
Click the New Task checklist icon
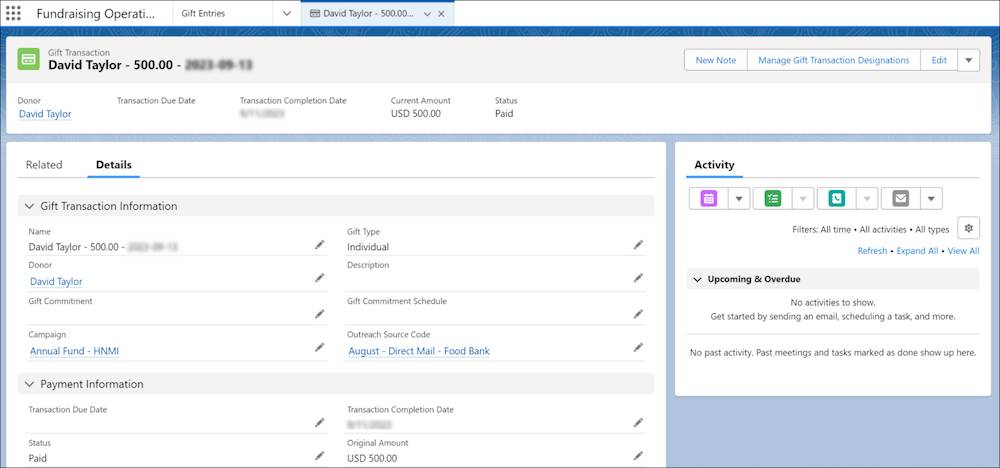click(x=772, y=198)
